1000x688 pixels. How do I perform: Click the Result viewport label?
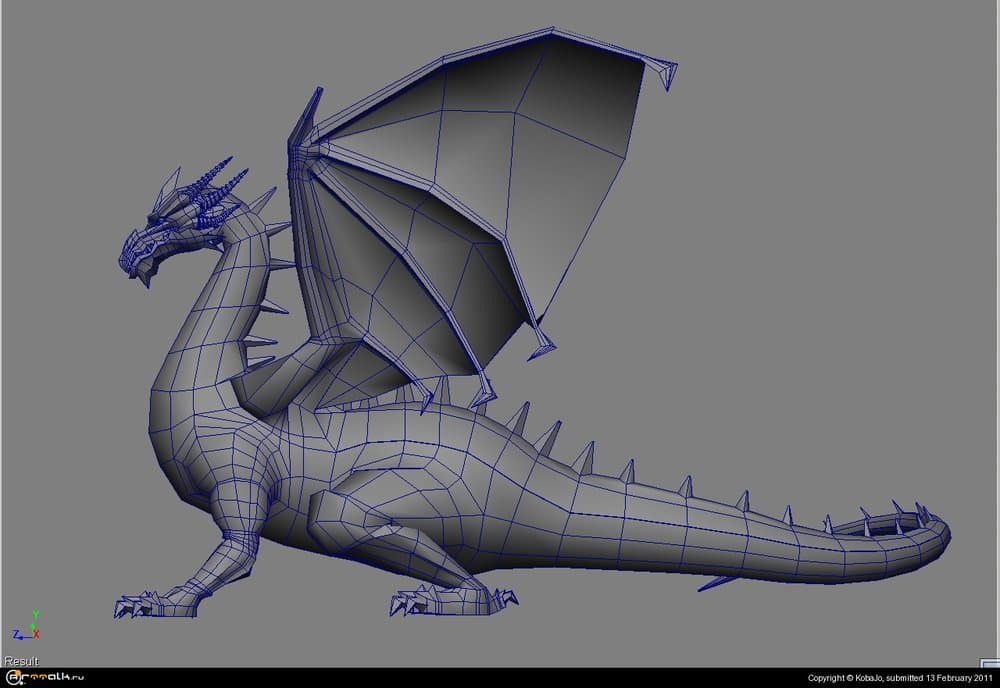21,661
